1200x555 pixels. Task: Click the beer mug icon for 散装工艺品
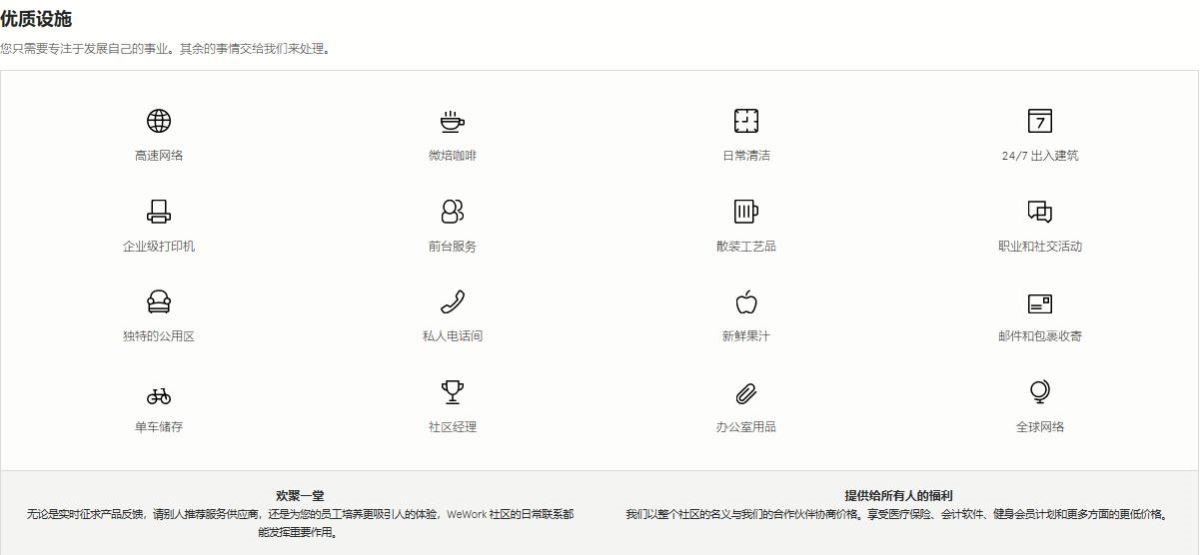[746, 211]
